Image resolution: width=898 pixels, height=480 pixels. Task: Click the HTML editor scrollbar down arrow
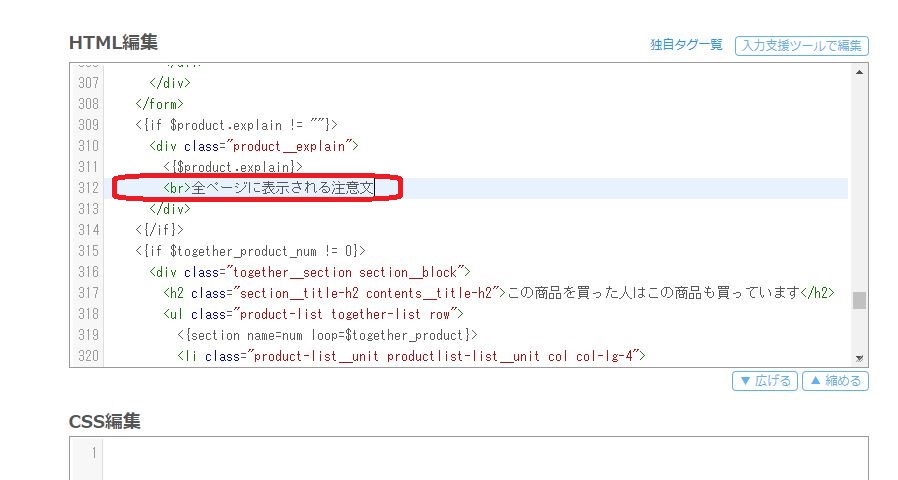(x=859, y=359)
